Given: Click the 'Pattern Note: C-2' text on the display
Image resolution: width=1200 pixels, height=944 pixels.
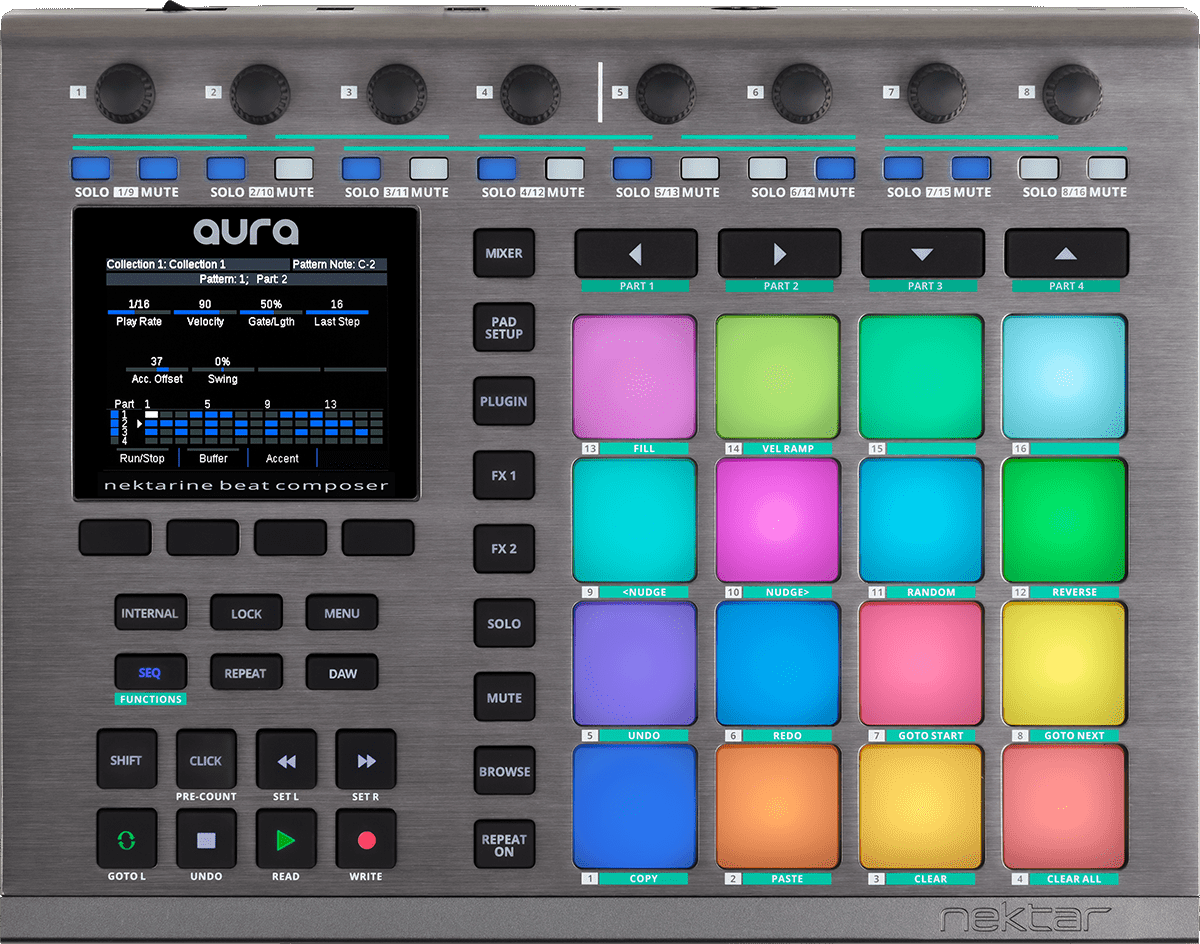Looking at the screenshot, I should pos(334,265).
